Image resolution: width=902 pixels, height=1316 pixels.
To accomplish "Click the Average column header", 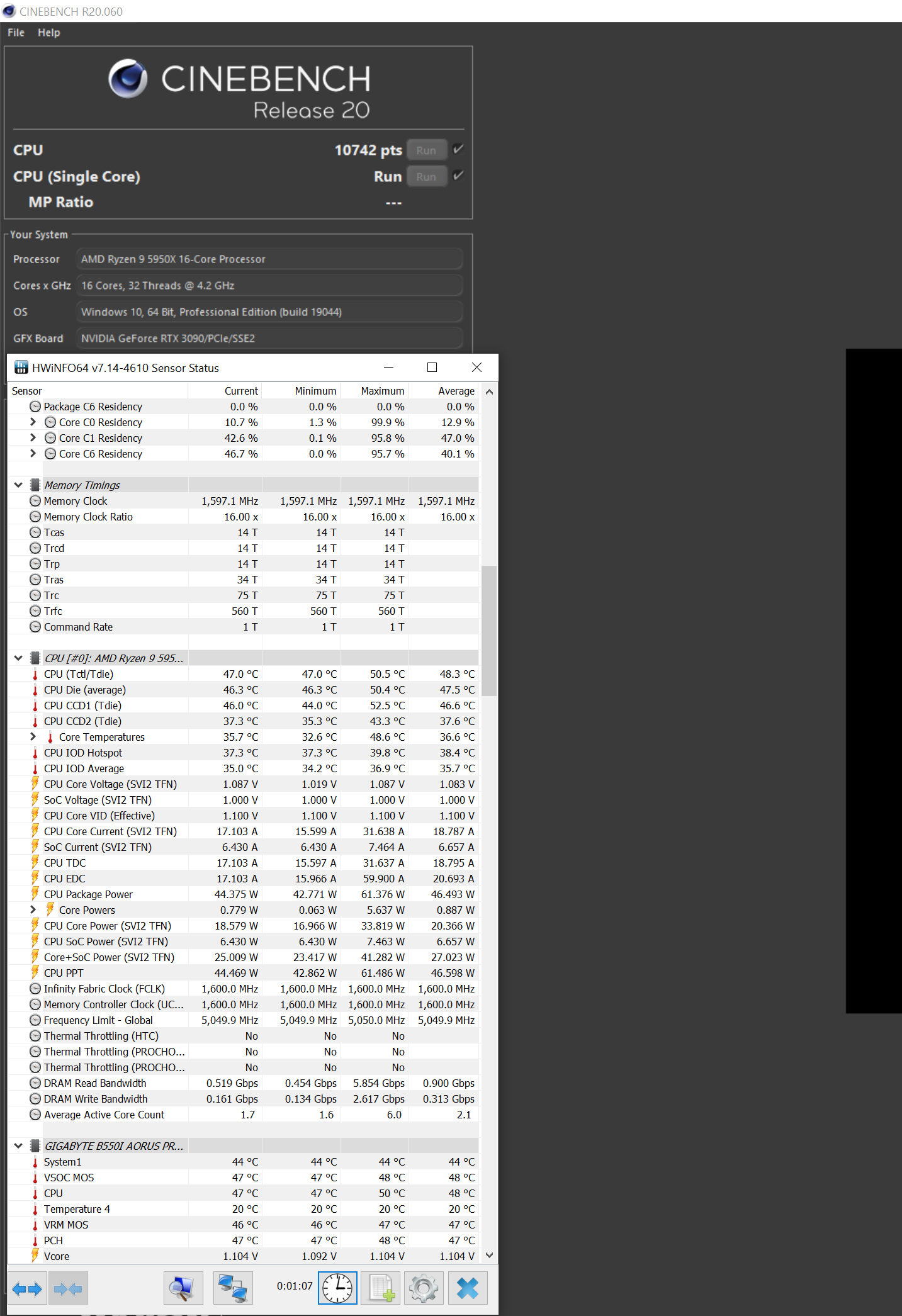I will click(x=443, y=391).
